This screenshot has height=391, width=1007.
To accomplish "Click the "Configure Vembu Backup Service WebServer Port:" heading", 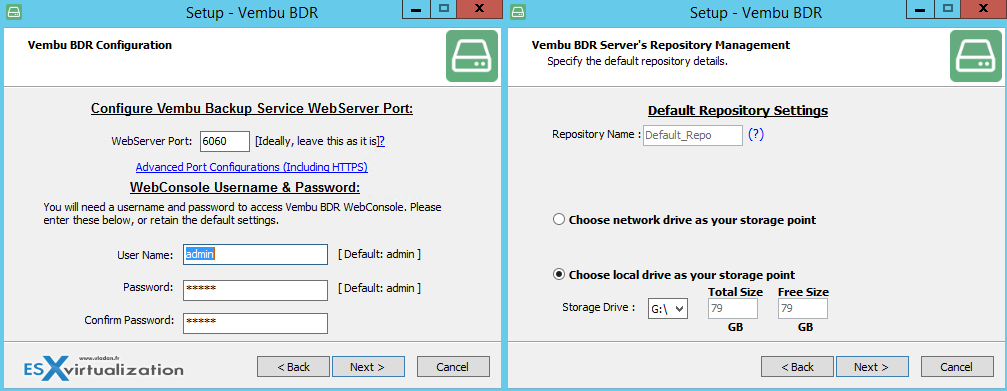I will coord(252,108).
